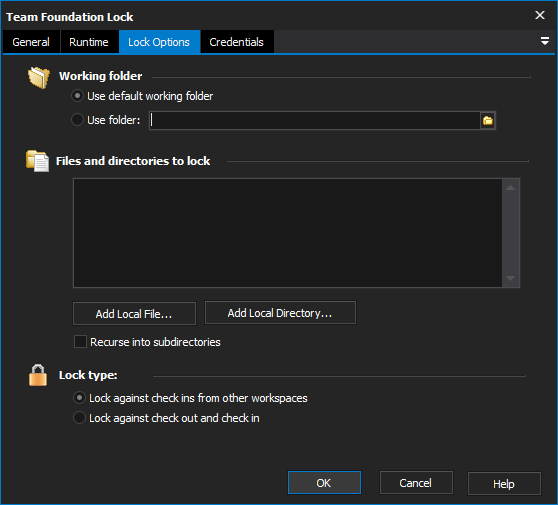This screenshot has height=505, width=558.
Task: Click the Working folder heading text
Action: tap(101, 76)
